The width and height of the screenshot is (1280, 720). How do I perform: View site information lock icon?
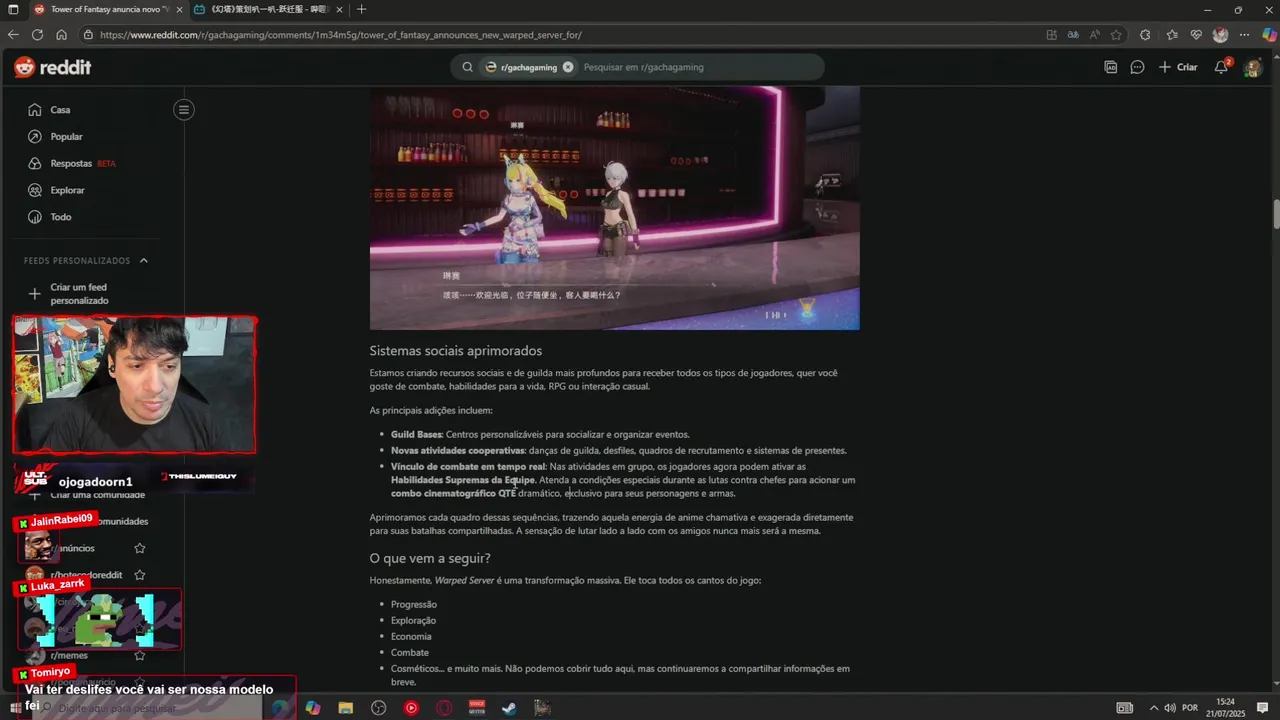89,34
